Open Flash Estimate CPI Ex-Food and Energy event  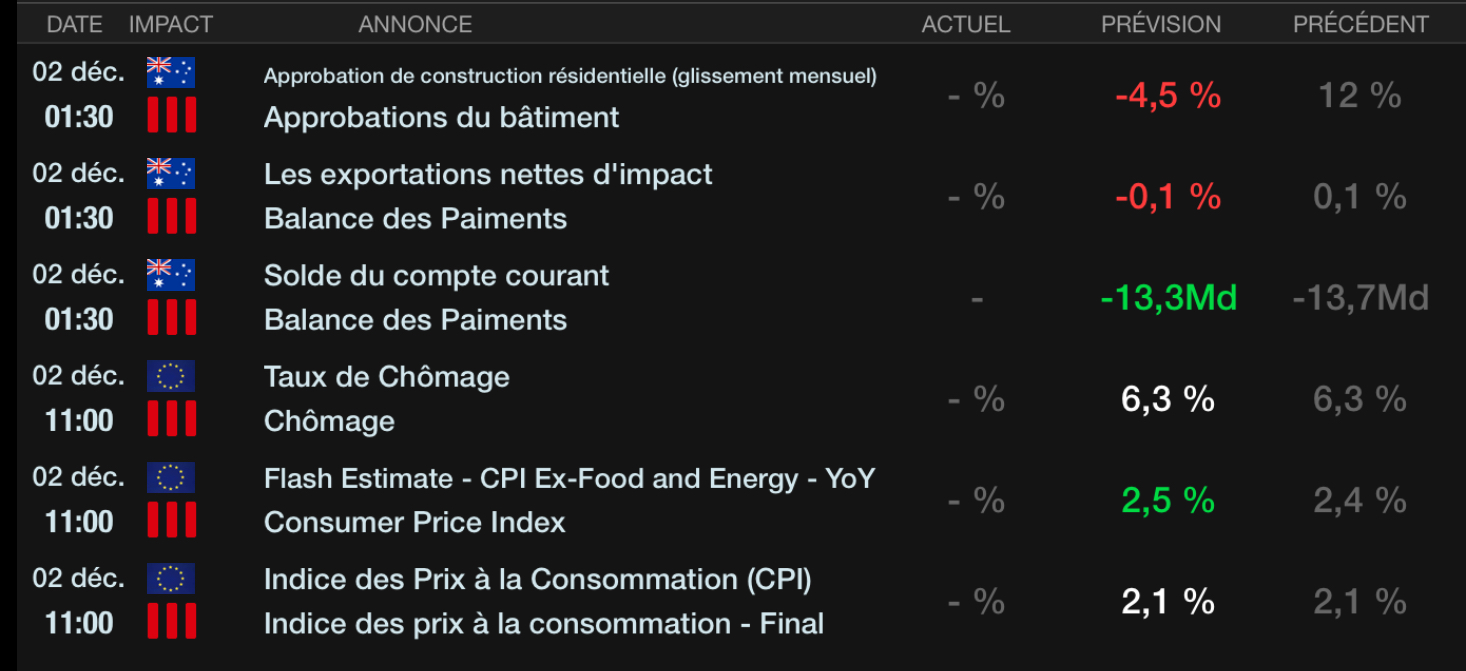pos(569,479)
